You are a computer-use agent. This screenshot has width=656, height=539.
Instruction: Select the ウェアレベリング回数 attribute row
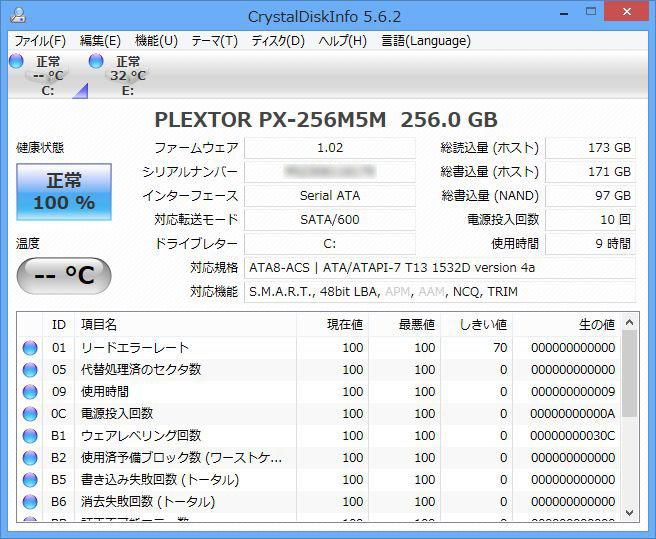[x=319, y=436]
